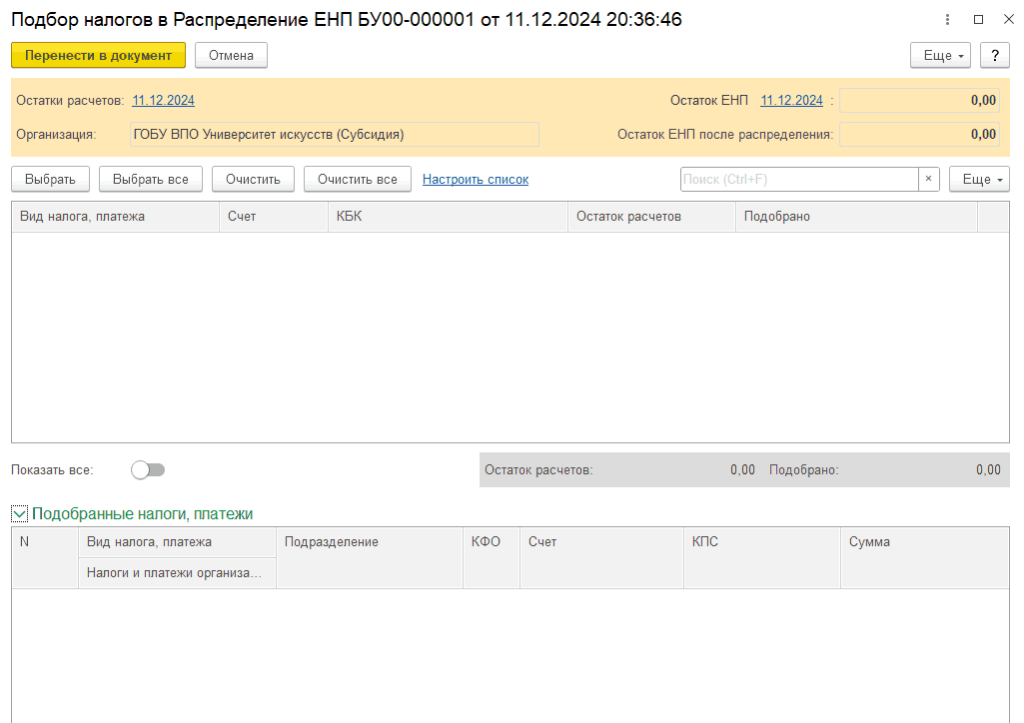Viewport: 1024px width, 723px height.
Task: Click the 'Отмена' button
Action: 231,56
